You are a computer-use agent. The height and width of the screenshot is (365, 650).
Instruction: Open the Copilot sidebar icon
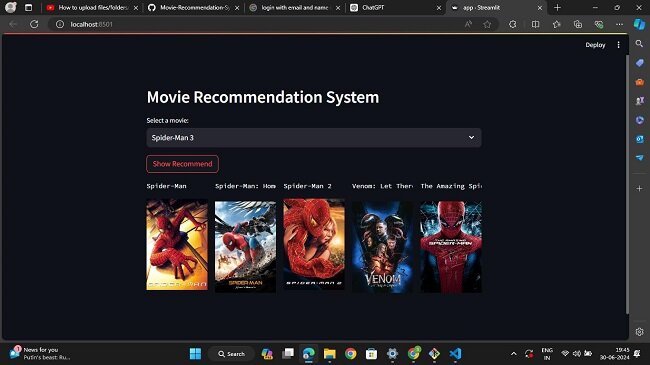(639, 24)
